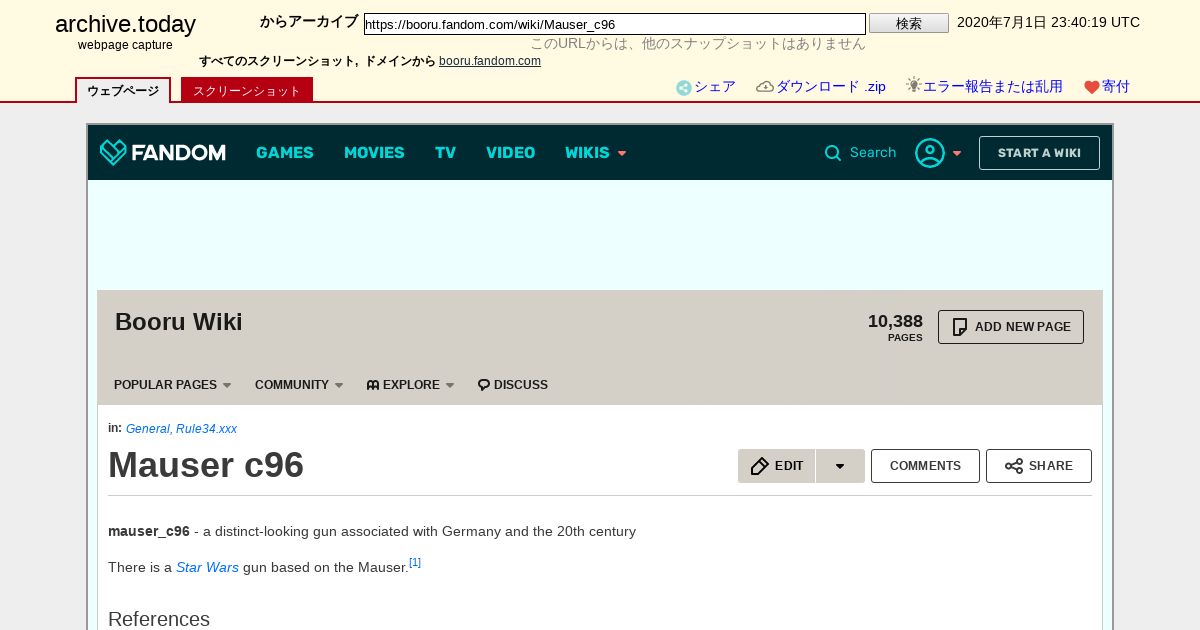Click the SHARE button
Screen dimensions: 1200x630
coord(1039,466)
